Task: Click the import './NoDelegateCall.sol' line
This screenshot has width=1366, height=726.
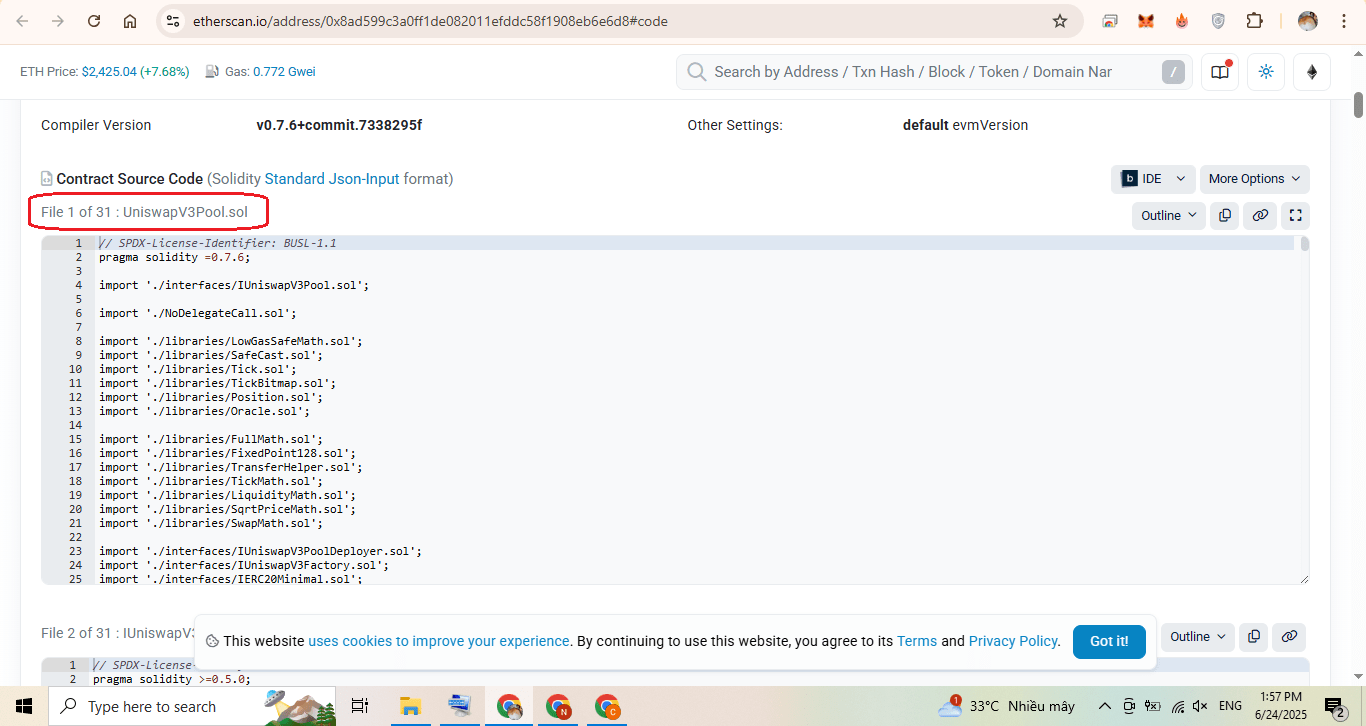Action: point(198,313)
